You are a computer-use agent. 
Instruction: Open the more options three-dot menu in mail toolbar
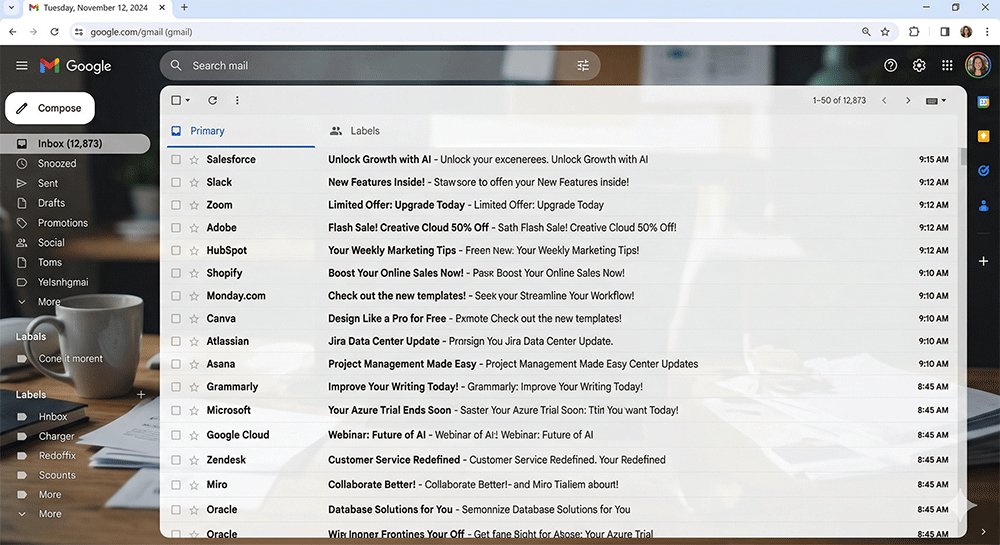(237, 100)
